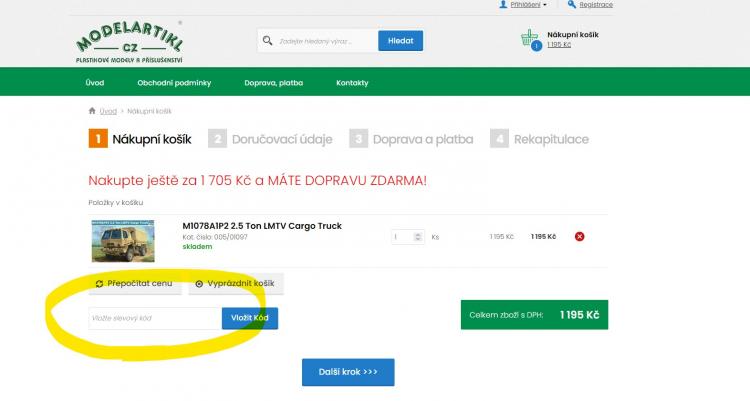Open Obchodní podmínky menu item
The width and height of the screenshot is (750, 401).
tap(174, 83)
